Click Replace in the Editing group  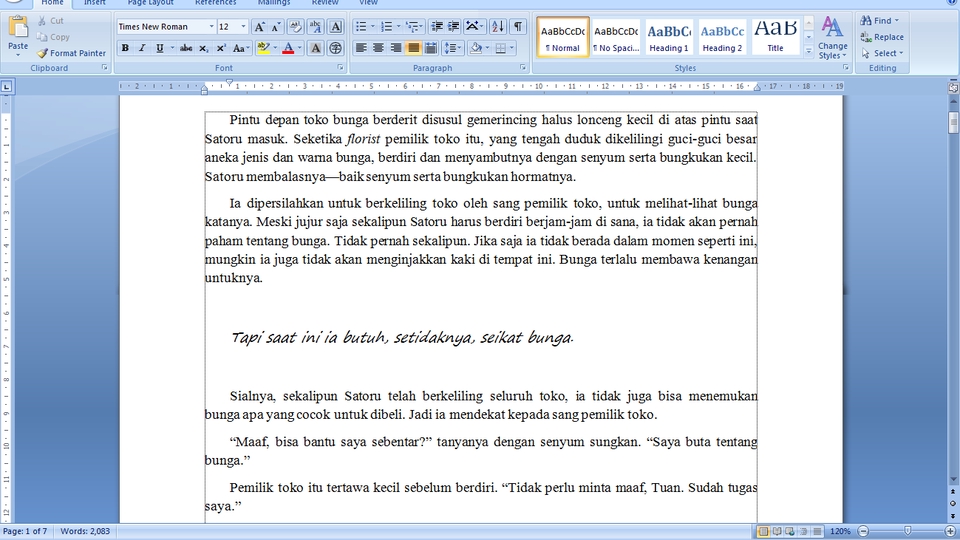pos(882,37)
